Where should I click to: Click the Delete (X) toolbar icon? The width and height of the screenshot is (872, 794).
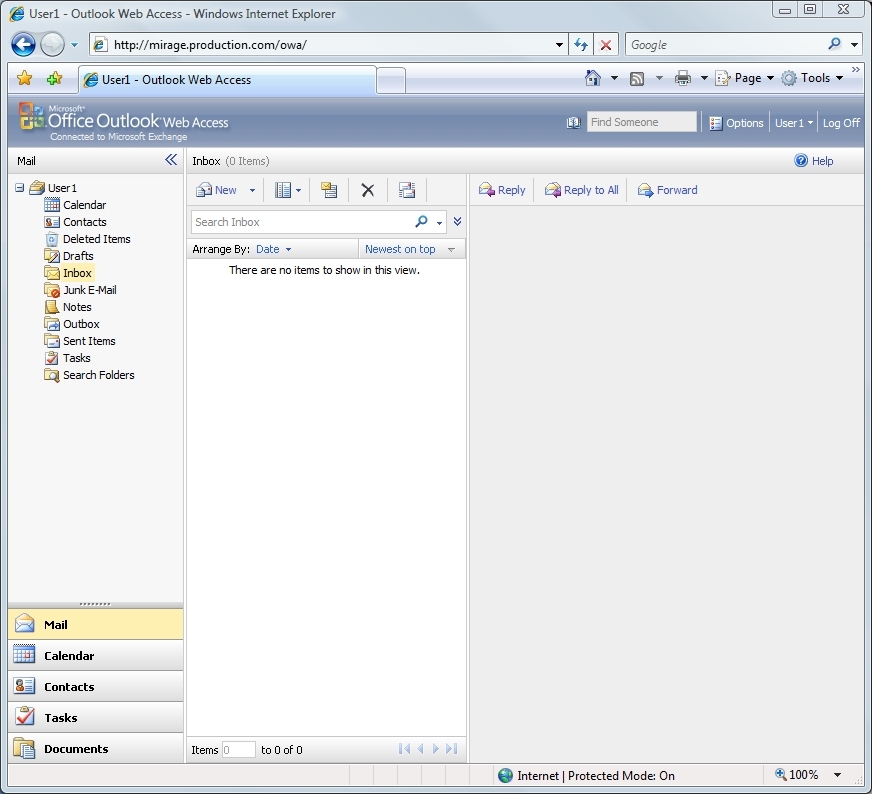(x=367, y=190)
